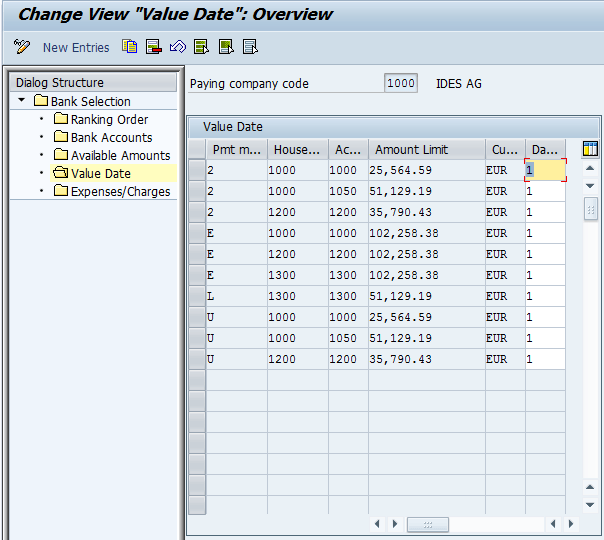Select the first table row selector
Image resolution: width=604 pixels, height=540 pixels.
click(197, 170)
